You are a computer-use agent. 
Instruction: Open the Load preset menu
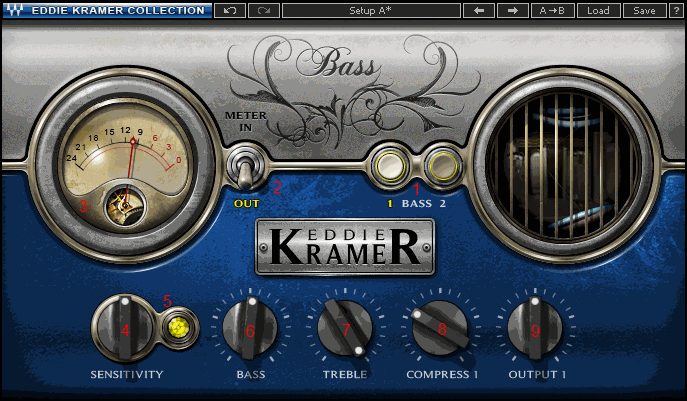(598, 11)
